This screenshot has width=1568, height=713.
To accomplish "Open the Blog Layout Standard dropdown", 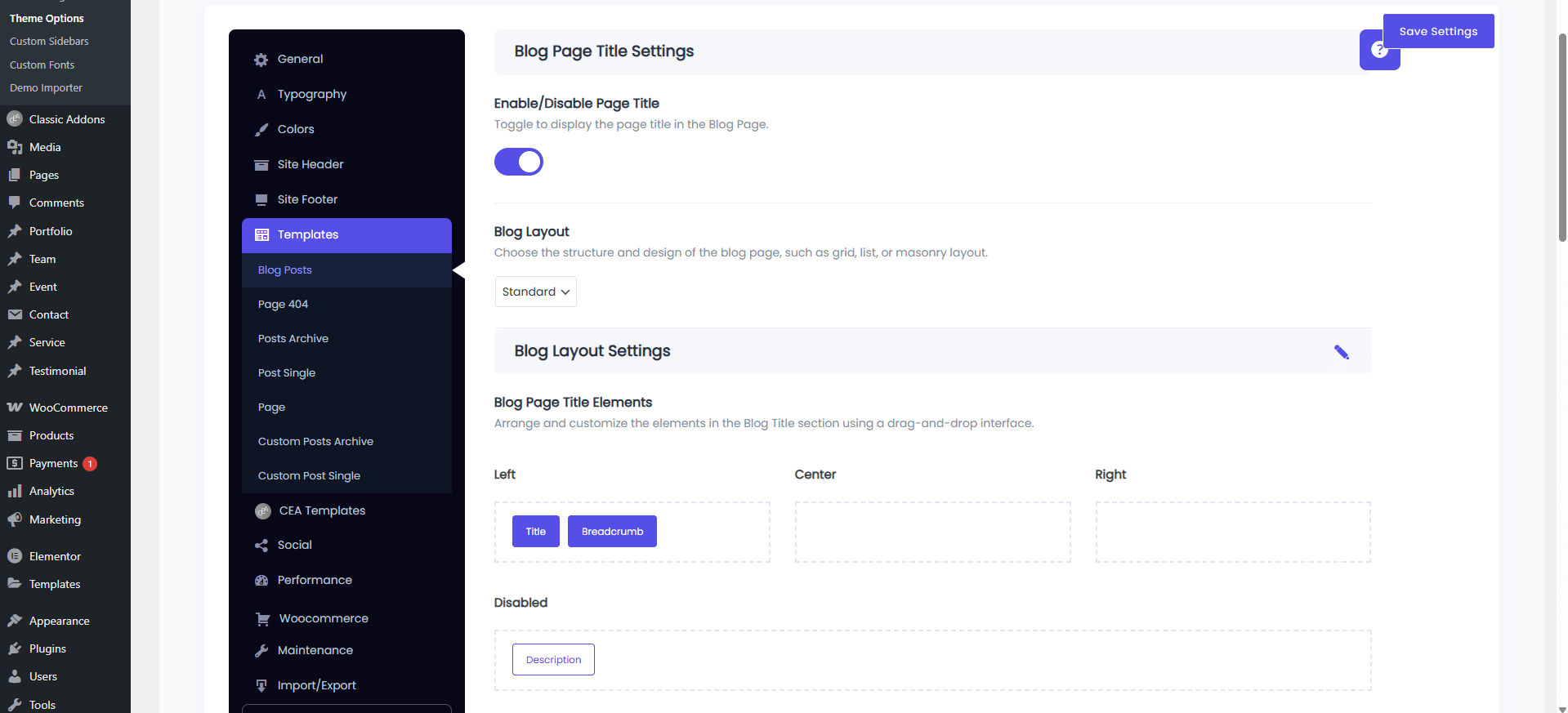I will coord(535,292).
